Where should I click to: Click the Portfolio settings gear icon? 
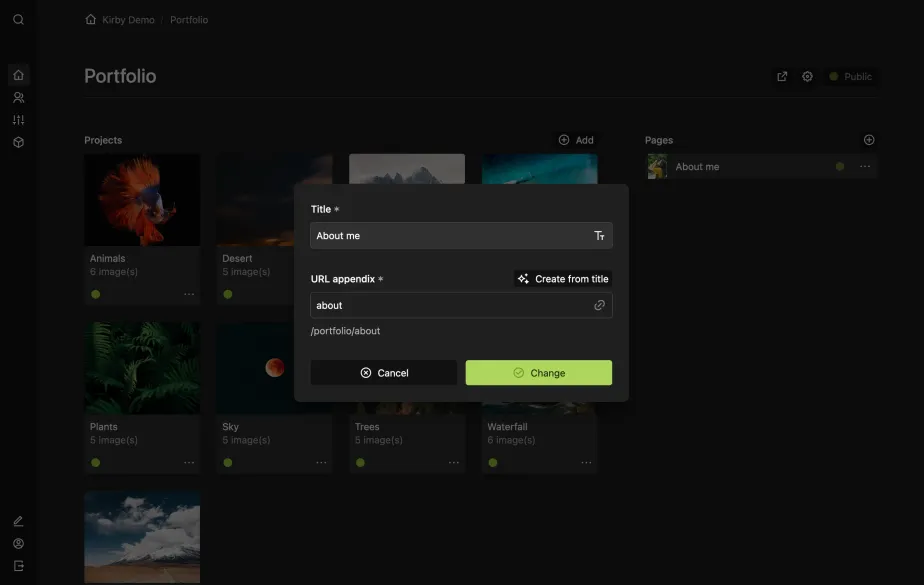[807, 77]
